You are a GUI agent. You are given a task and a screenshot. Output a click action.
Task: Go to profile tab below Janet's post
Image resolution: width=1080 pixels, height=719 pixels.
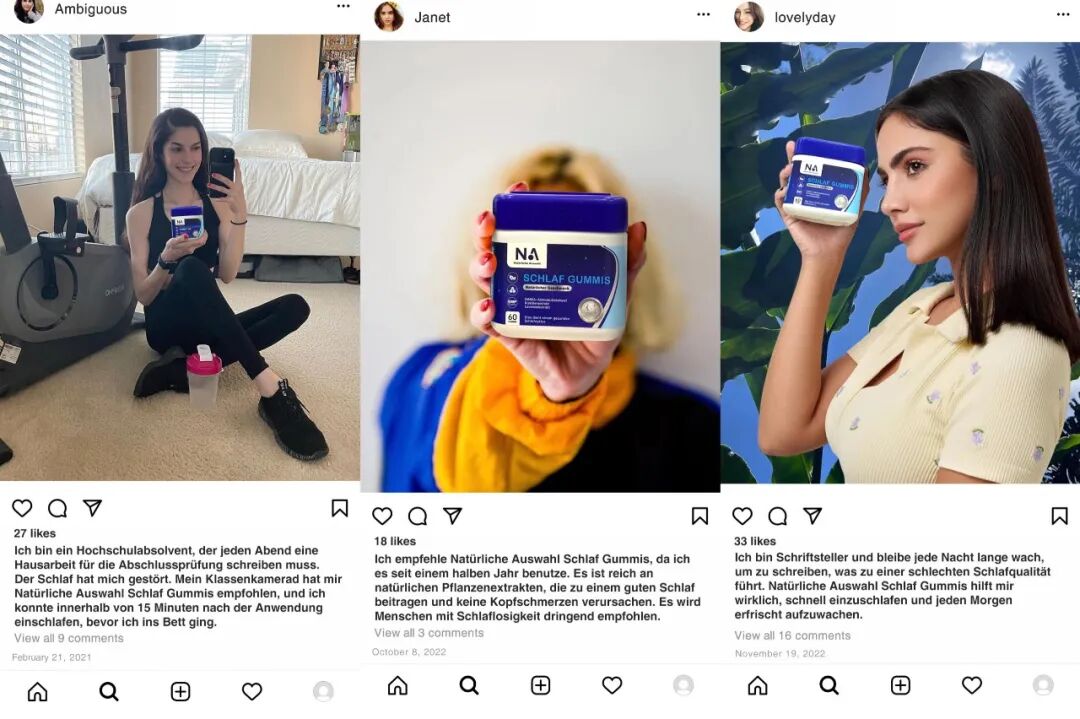(x=683, y=685)
